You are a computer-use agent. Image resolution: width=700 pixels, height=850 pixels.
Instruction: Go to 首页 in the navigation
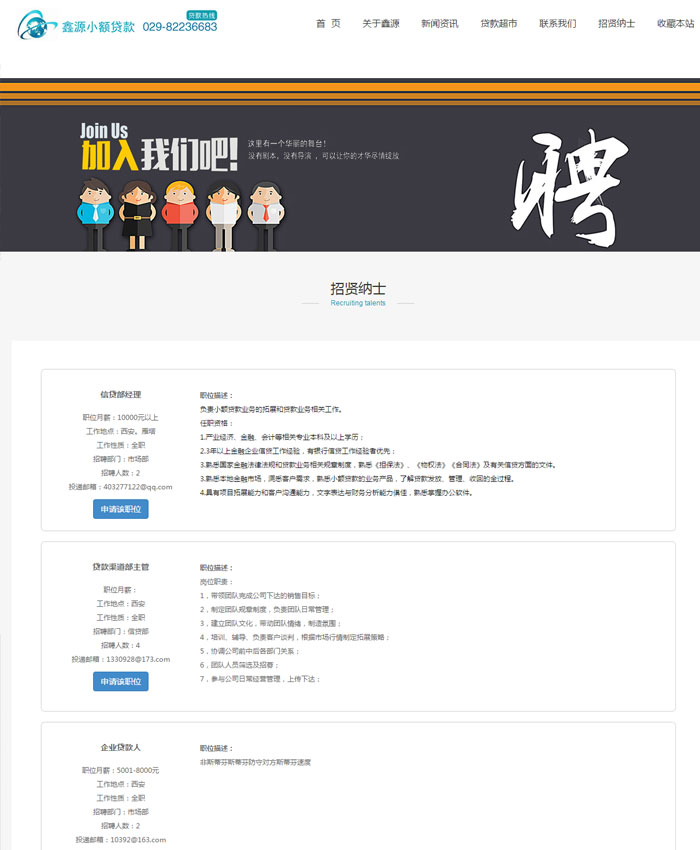tap(328, 23)
